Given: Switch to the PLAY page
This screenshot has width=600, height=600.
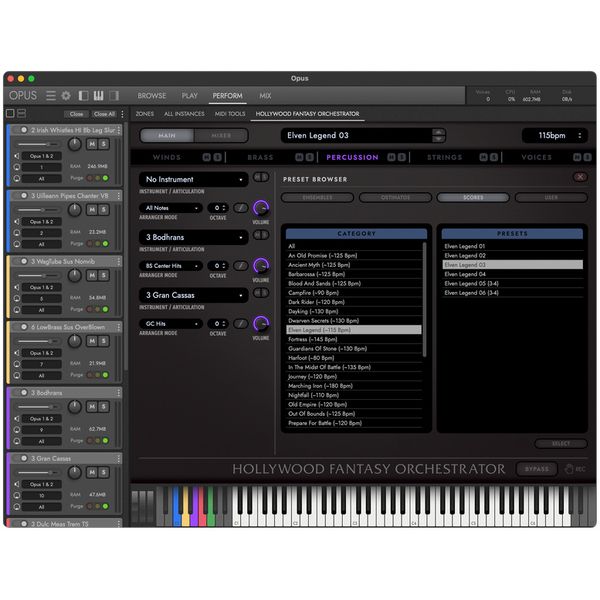Looking at the screenshot, I should pyautogui.click(x=189, y=96).
